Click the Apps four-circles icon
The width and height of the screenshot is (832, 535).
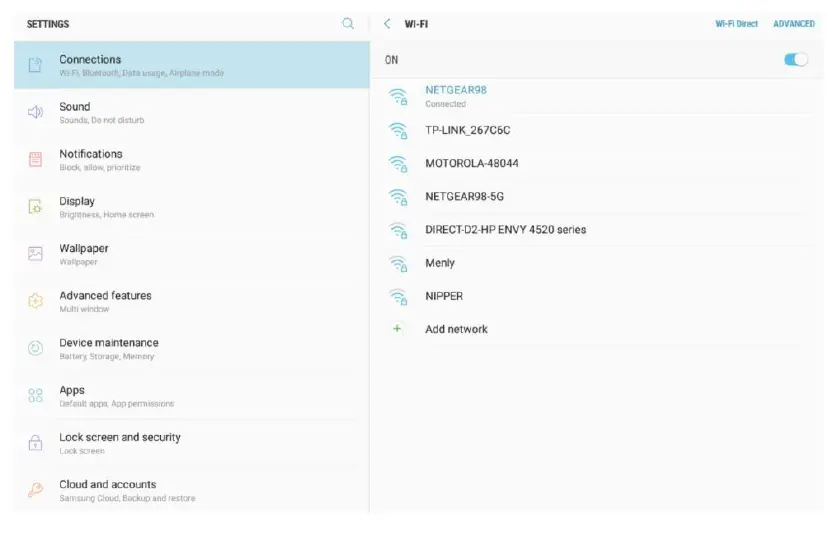pos(35,395)
